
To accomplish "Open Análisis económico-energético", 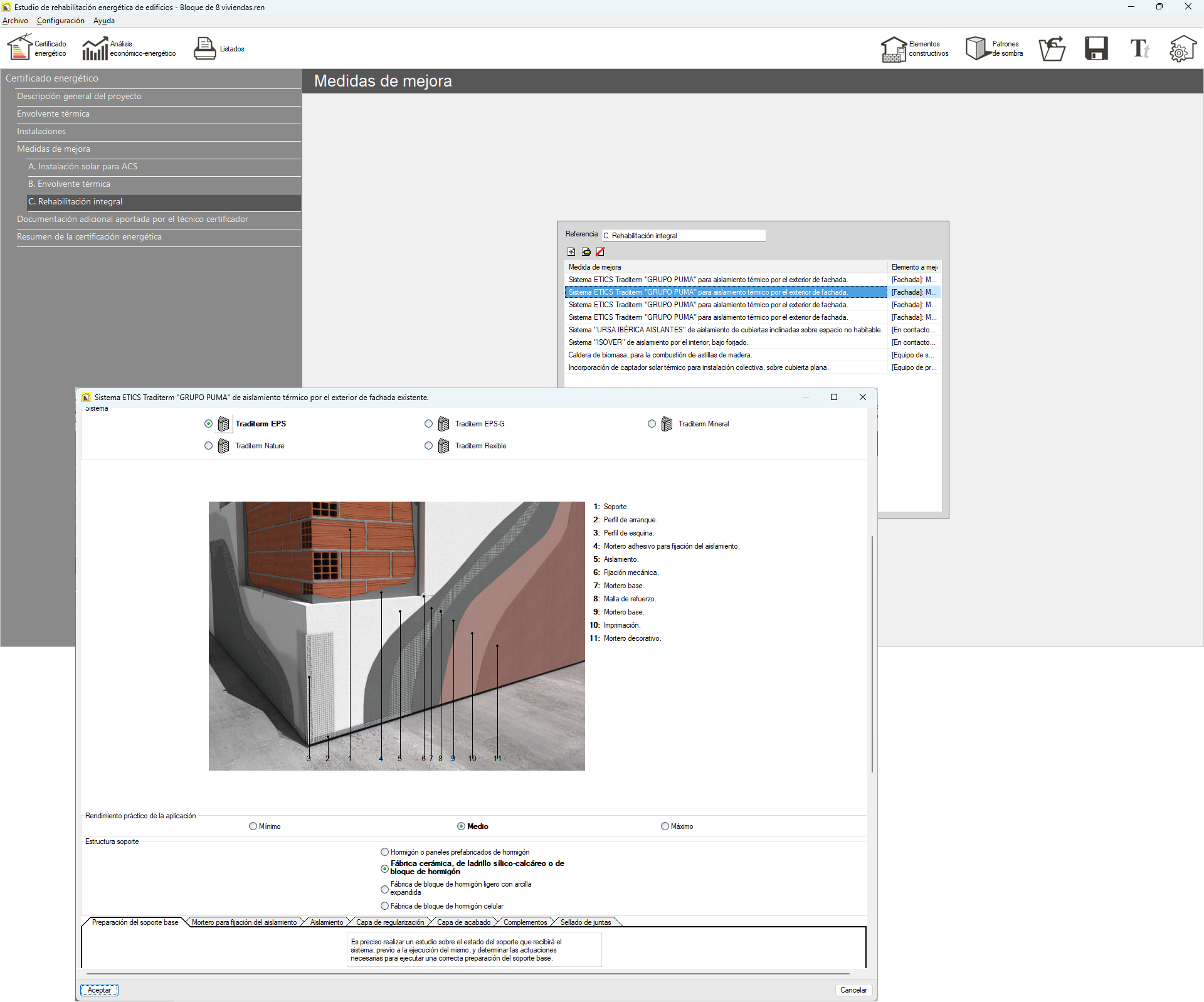I will tap(129, 48).
